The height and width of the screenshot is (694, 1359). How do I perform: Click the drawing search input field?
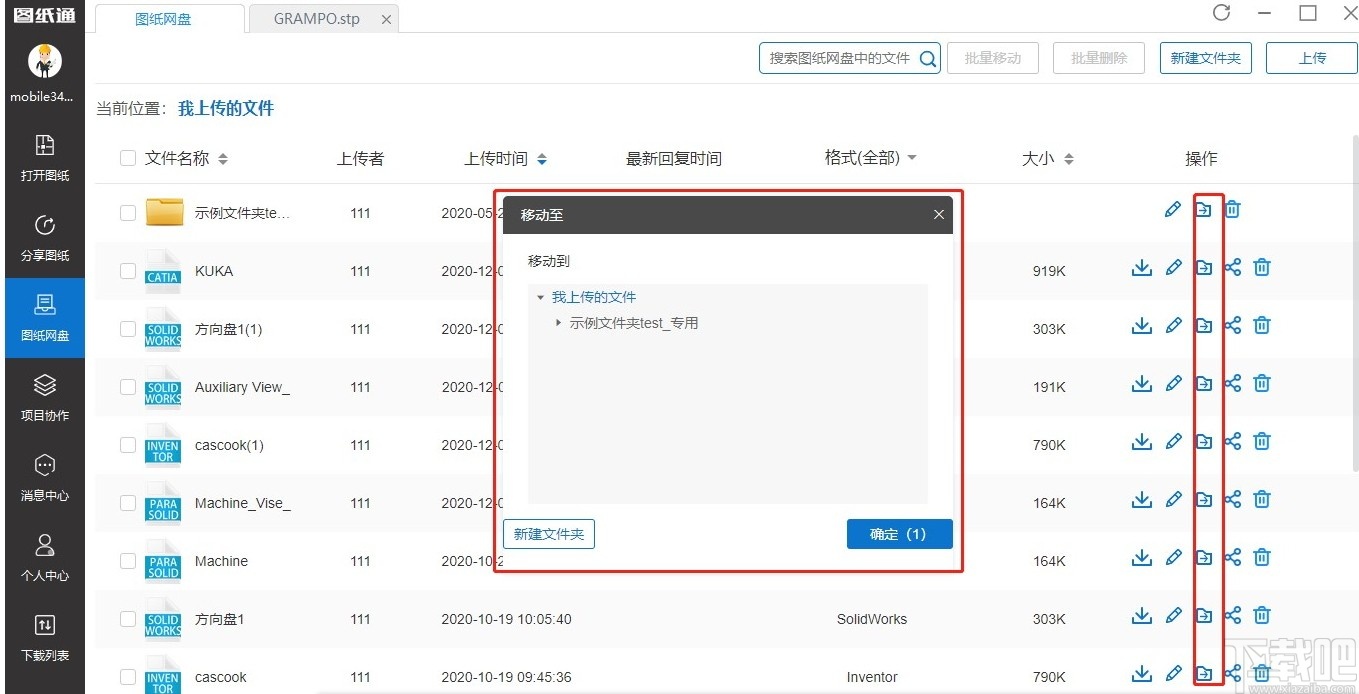click(840, 58)
